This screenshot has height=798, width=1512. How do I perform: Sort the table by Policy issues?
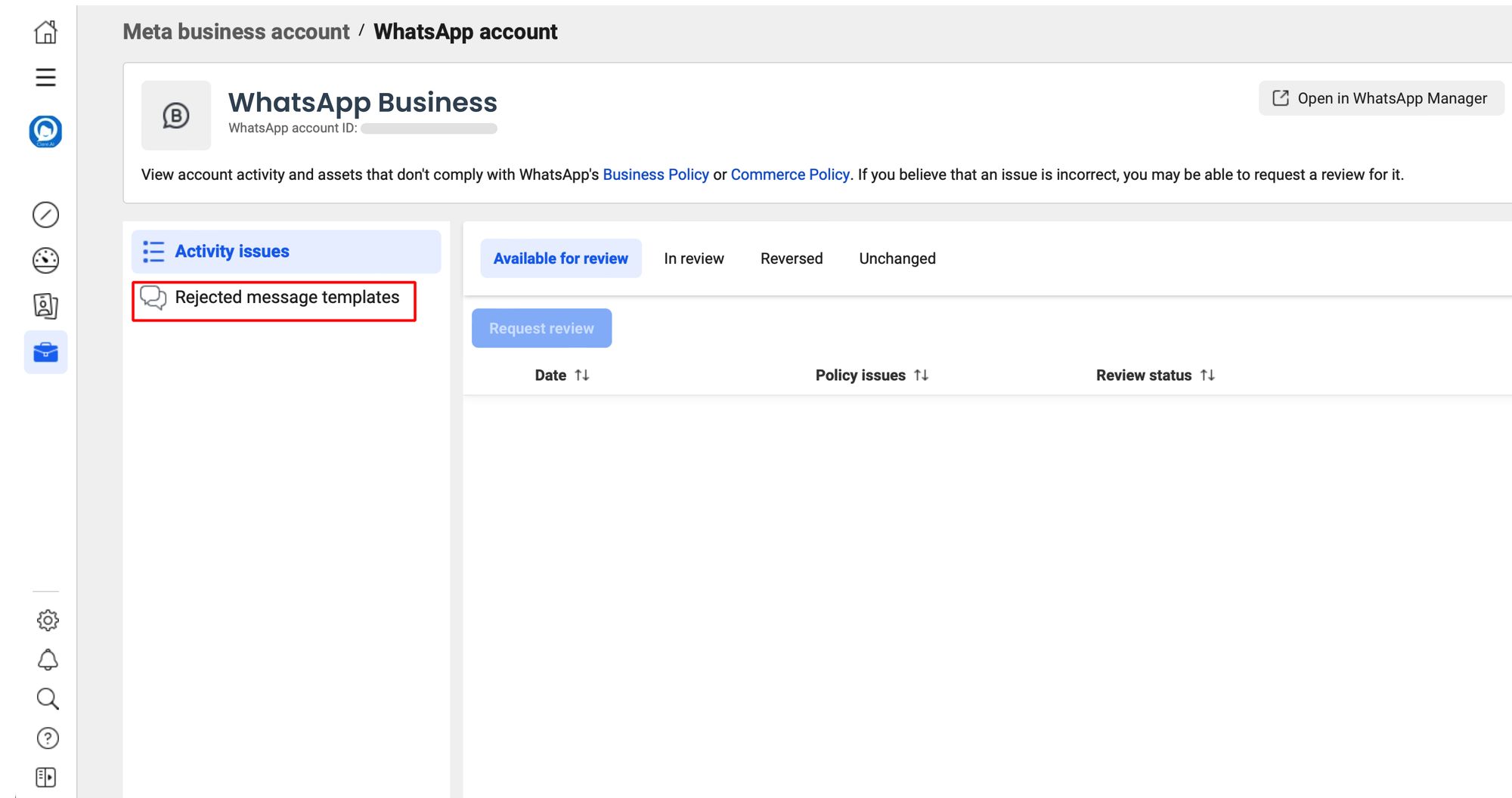(x=921, y=376)
